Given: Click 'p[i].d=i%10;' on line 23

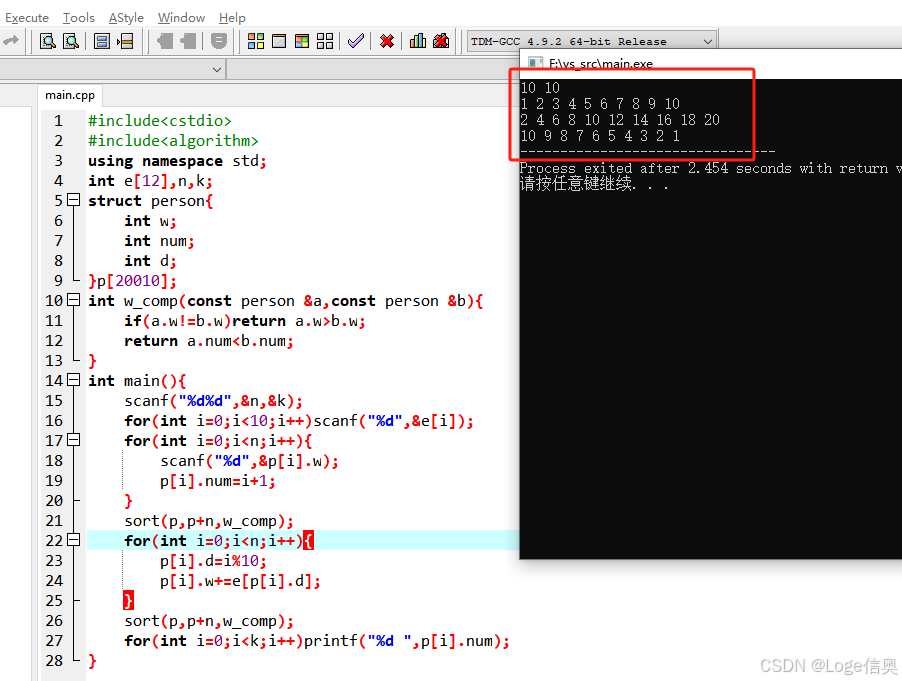Looking at the screenshot, I should click(213, 561).
